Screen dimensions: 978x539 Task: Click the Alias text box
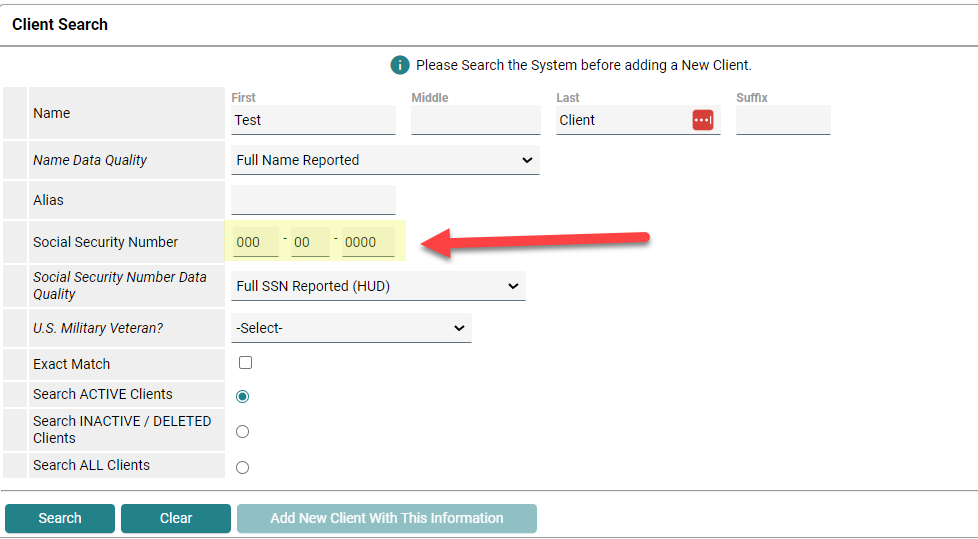click(x=313, y=200)
